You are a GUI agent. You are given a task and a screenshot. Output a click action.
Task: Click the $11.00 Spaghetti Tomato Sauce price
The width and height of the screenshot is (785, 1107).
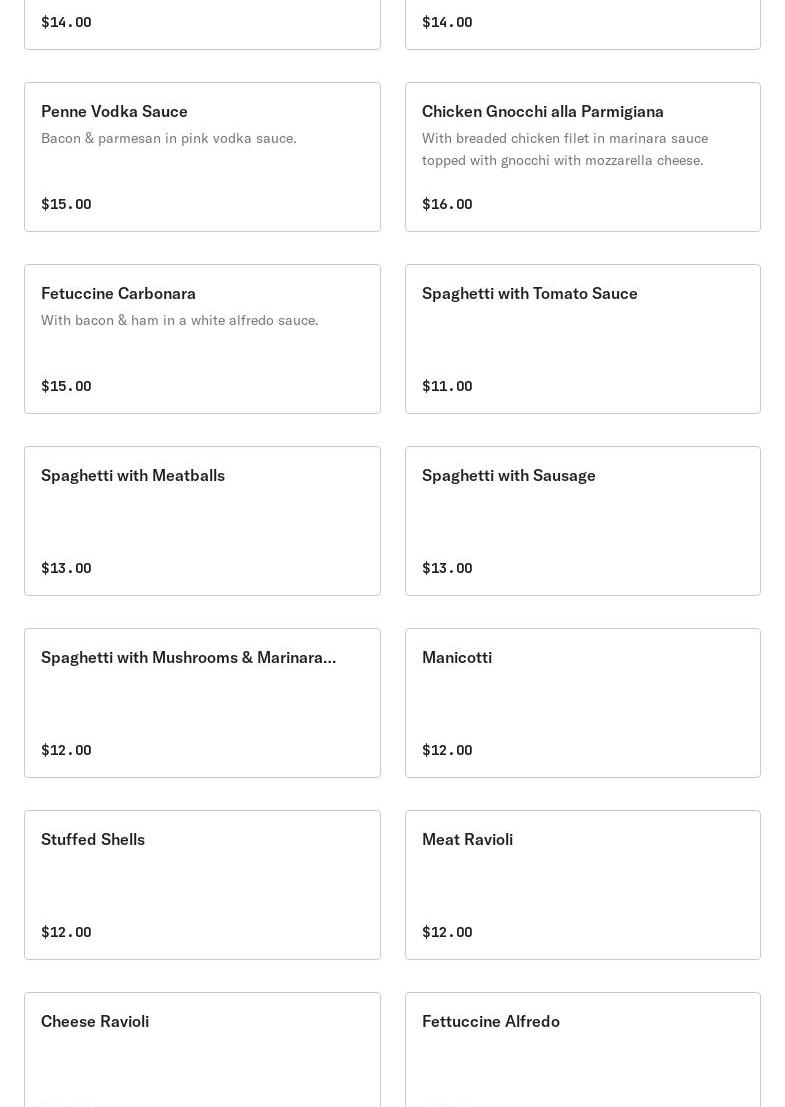(x=447, y=386)
